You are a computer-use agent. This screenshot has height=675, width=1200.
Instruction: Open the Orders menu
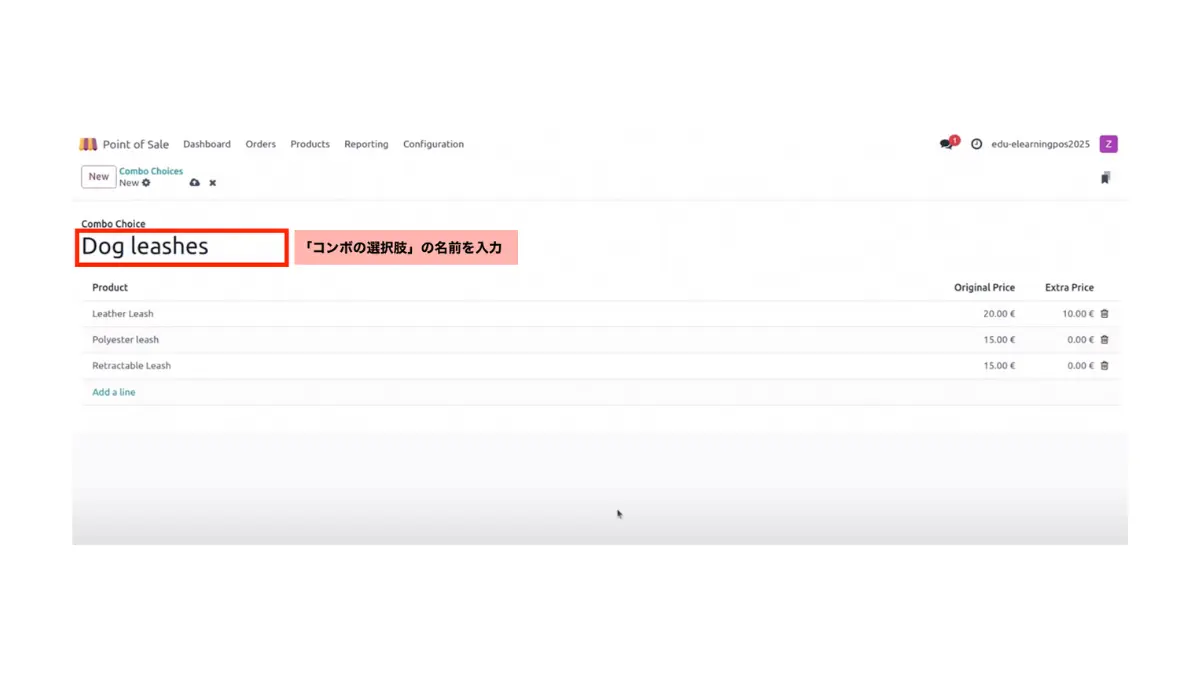pos(260,144)
